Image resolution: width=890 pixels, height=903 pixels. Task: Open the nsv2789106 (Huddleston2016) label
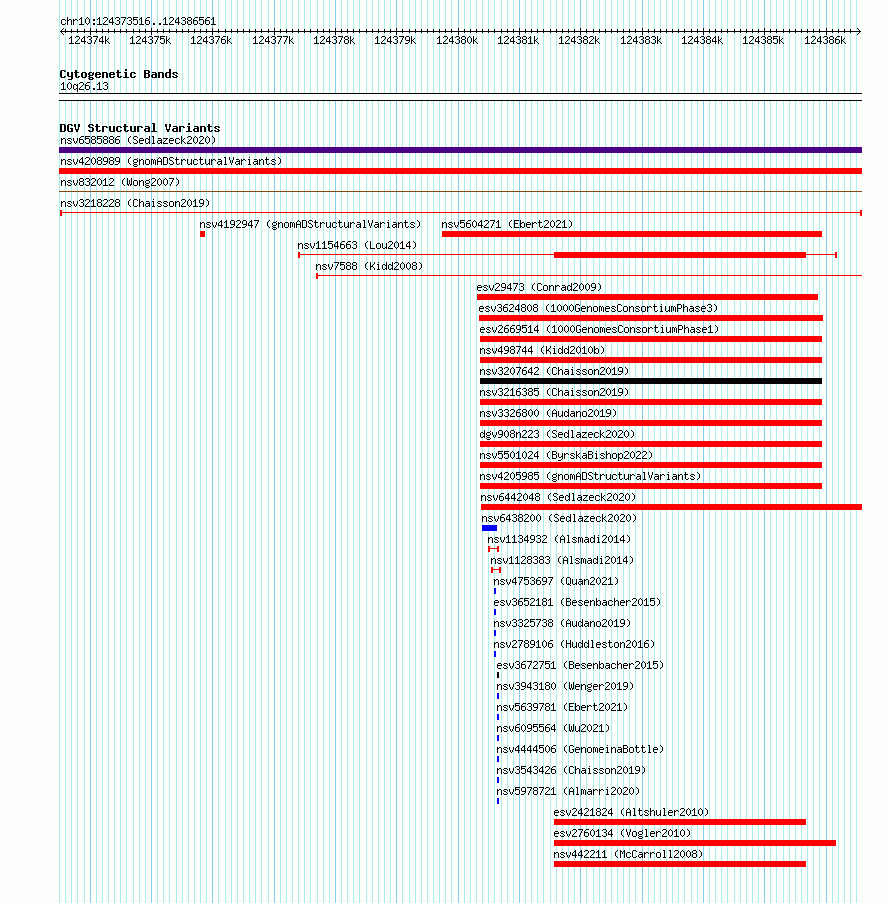pos(574,645)
